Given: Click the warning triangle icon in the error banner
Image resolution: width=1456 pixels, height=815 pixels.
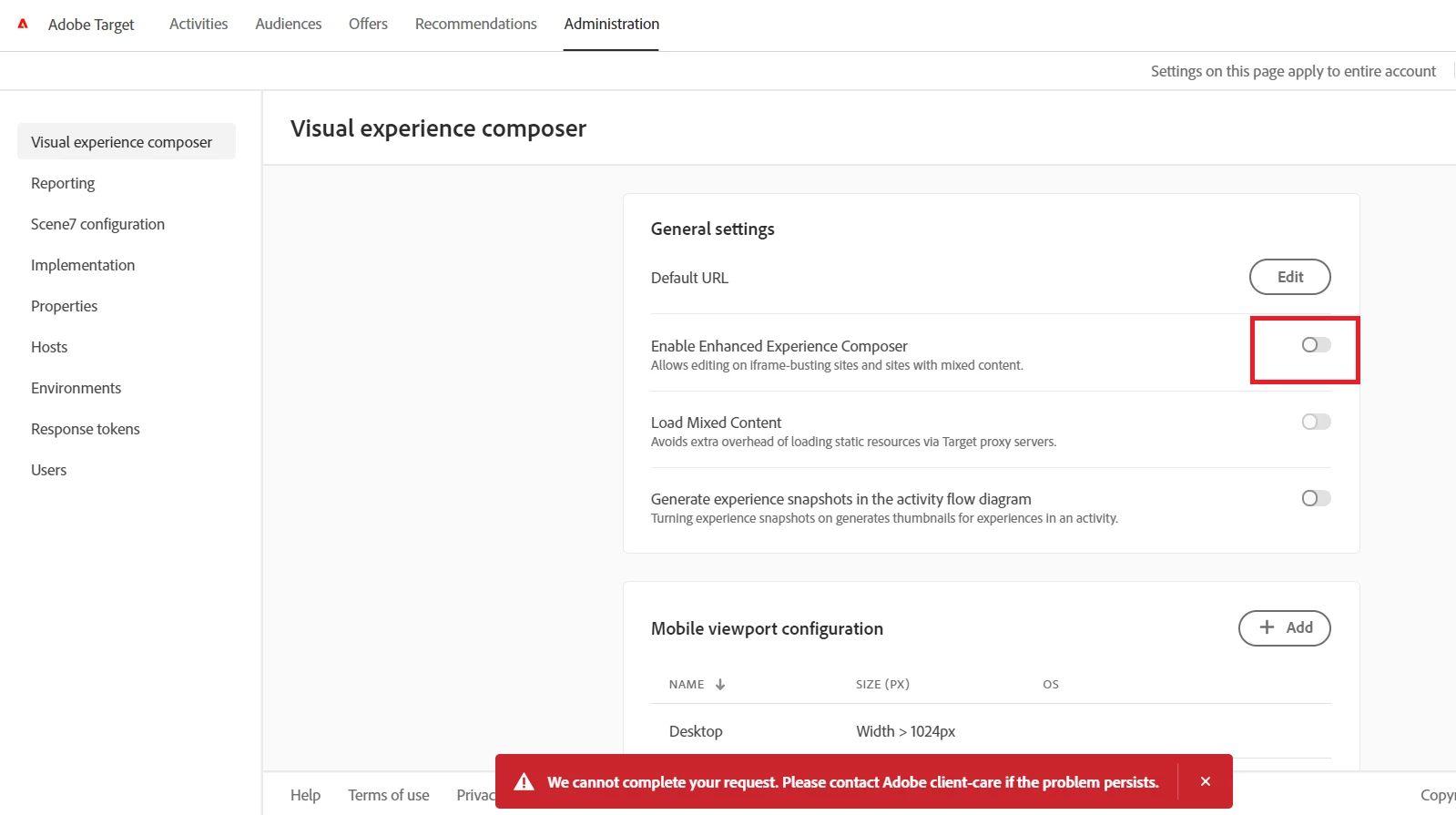Looking at the screenshot, I should point(524,781).
